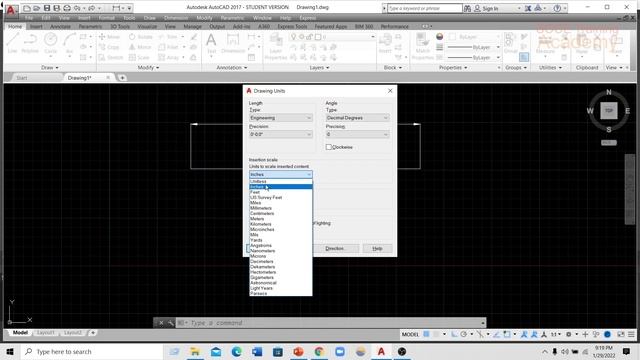Click the TOP face of the ViewCube
Viewport: 640px width, 360px height.
point(609,111)
